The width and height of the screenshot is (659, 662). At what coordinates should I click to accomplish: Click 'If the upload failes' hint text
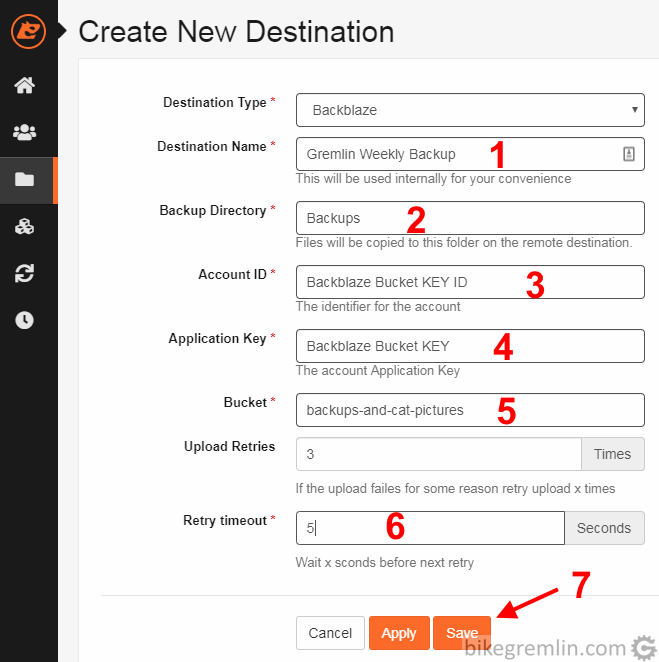(x=455, y=488)
